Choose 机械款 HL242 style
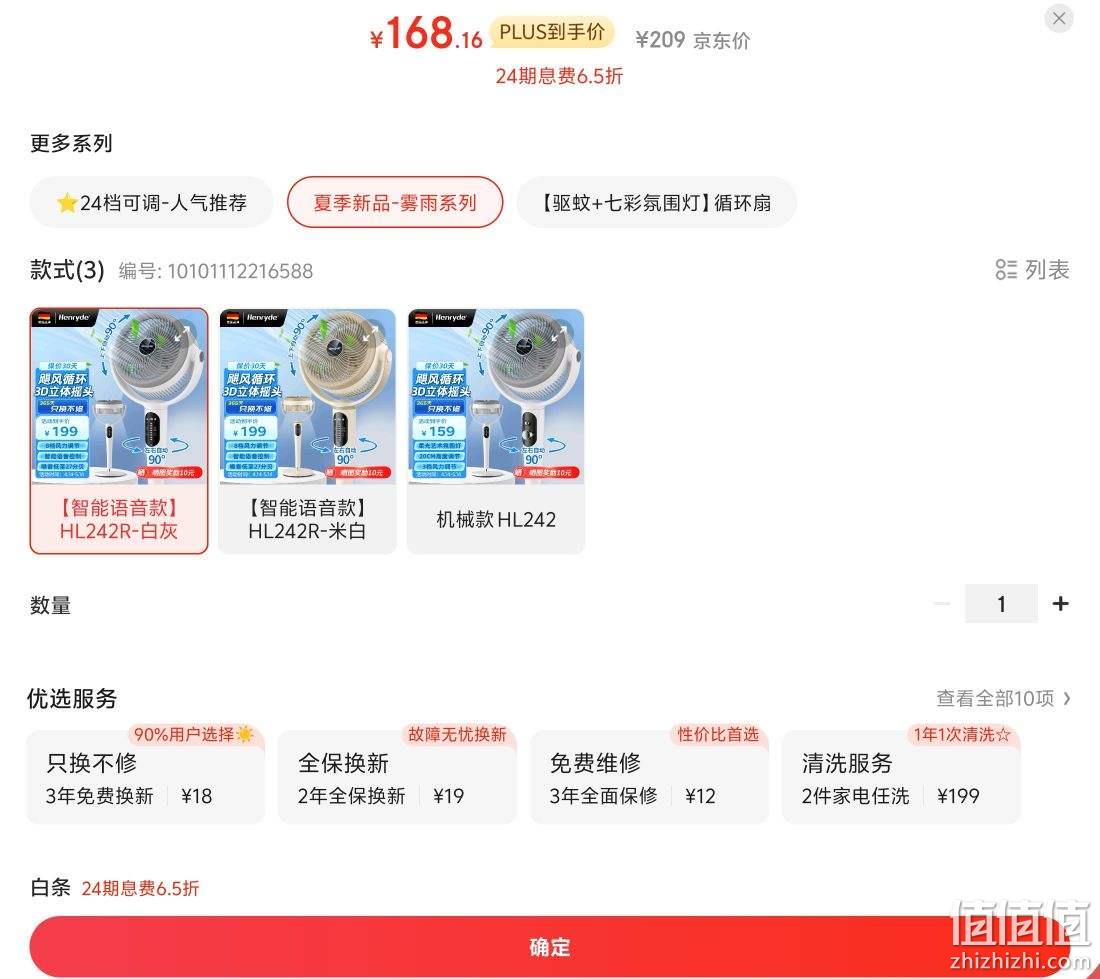Viewport: 1100px width, 979px height. 496,431
